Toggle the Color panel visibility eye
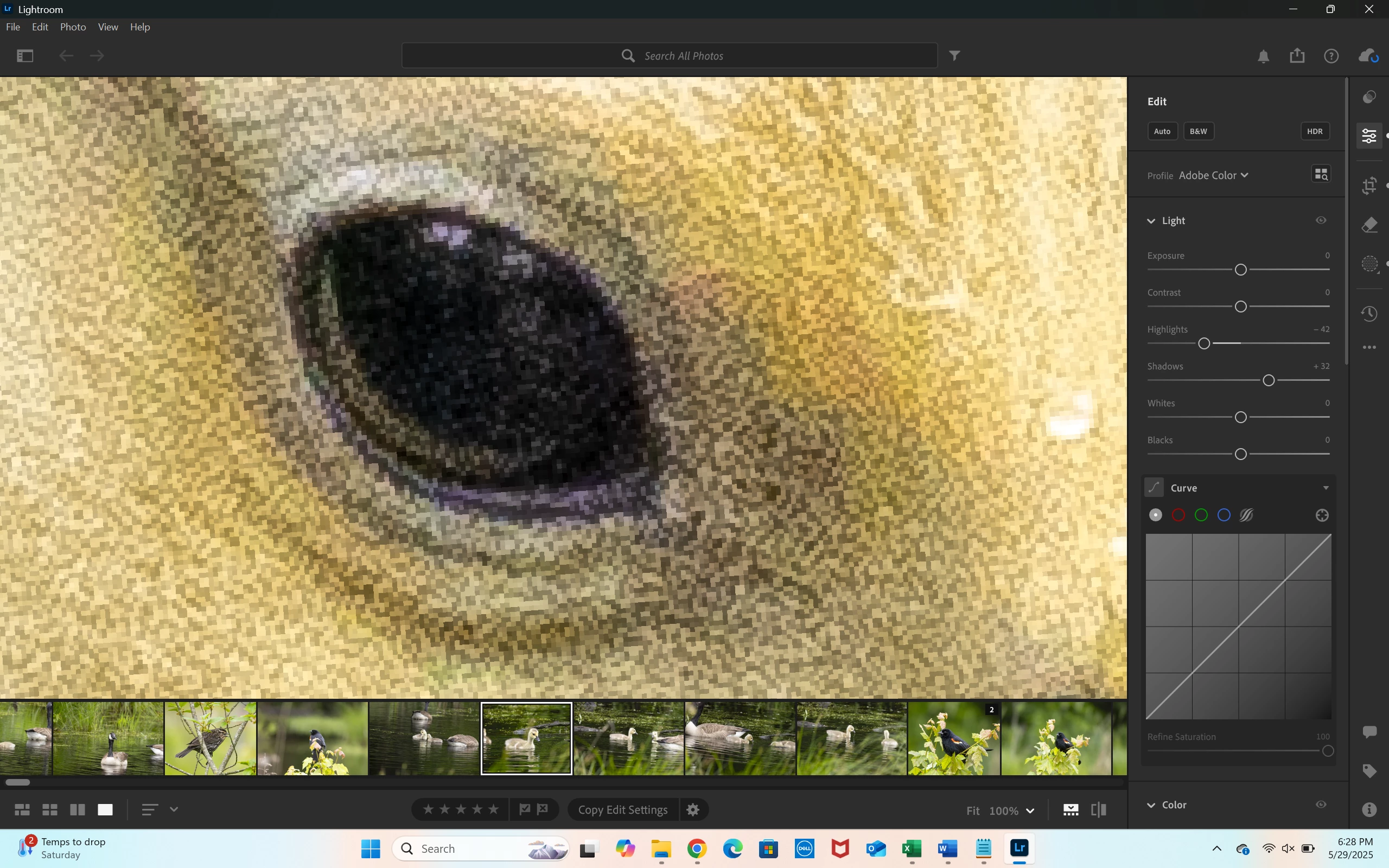This screenshot has width=1389, height=868. click(1321, 805)
